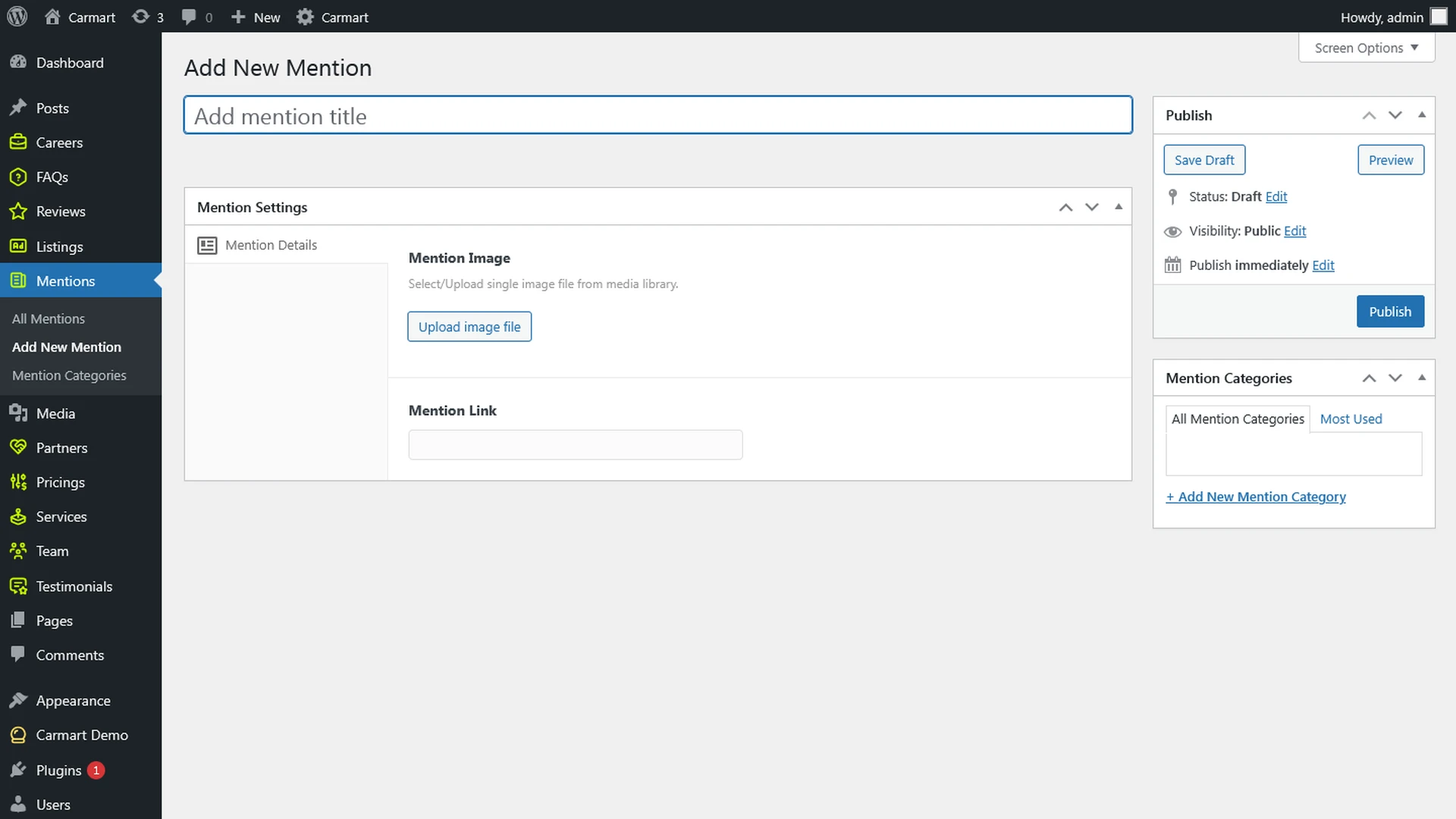
Task: Click the admin avatar image
Action: point(1439,17)
